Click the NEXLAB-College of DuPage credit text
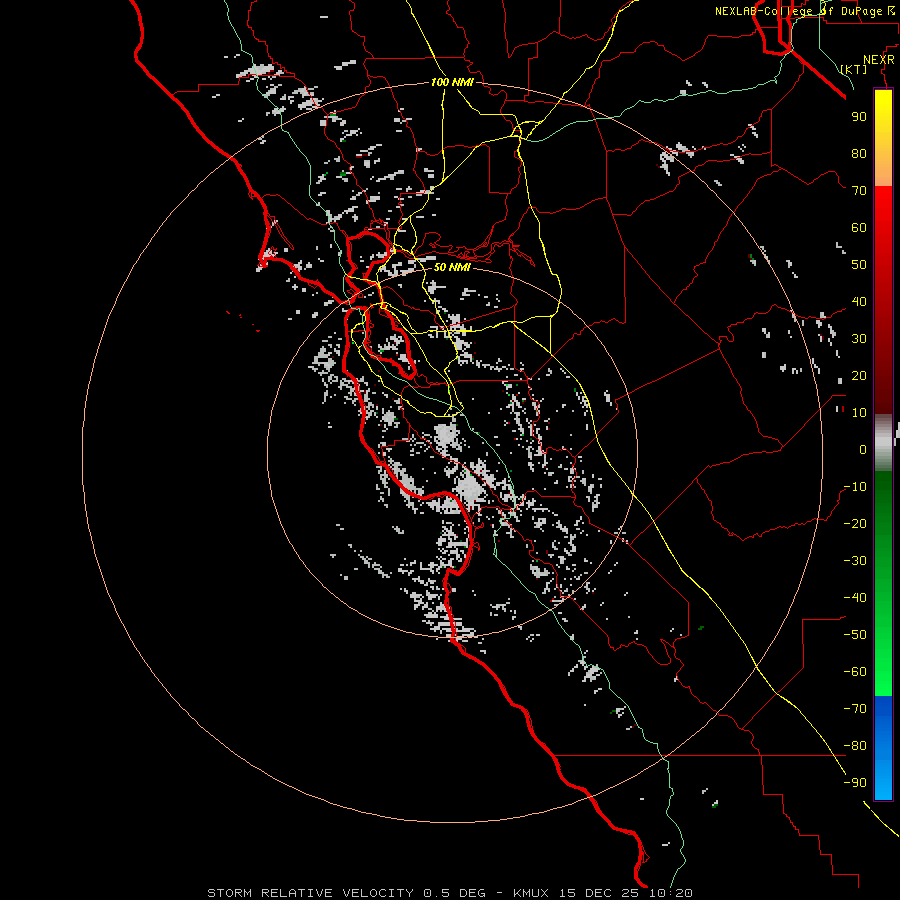 804,11
